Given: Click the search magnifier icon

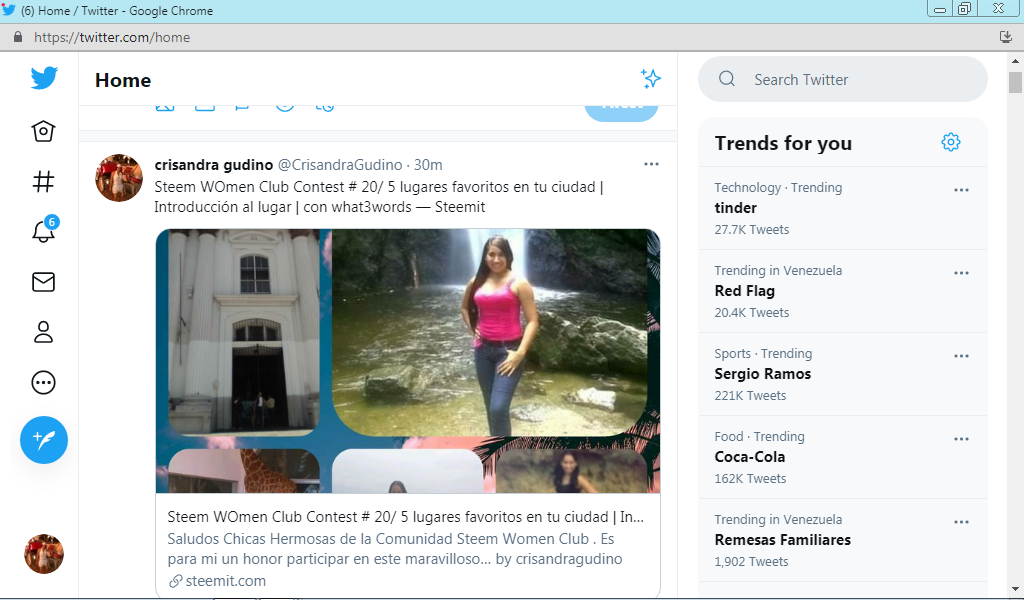Looking at the screenshot, I should pyautogui.click(x=727, y=79).
